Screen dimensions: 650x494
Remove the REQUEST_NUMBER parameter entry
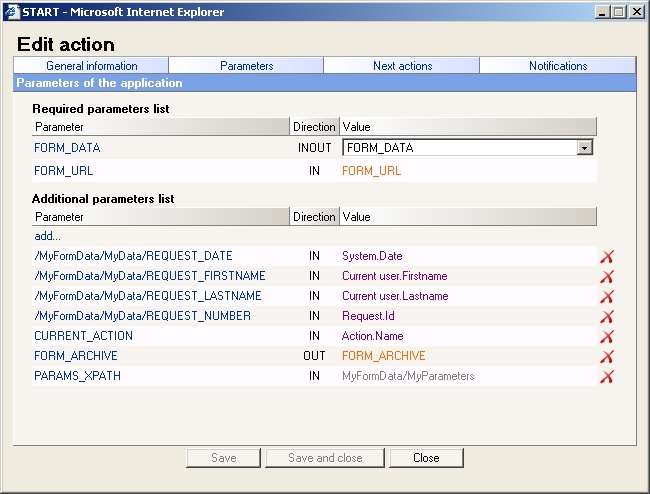click(606, 317)
